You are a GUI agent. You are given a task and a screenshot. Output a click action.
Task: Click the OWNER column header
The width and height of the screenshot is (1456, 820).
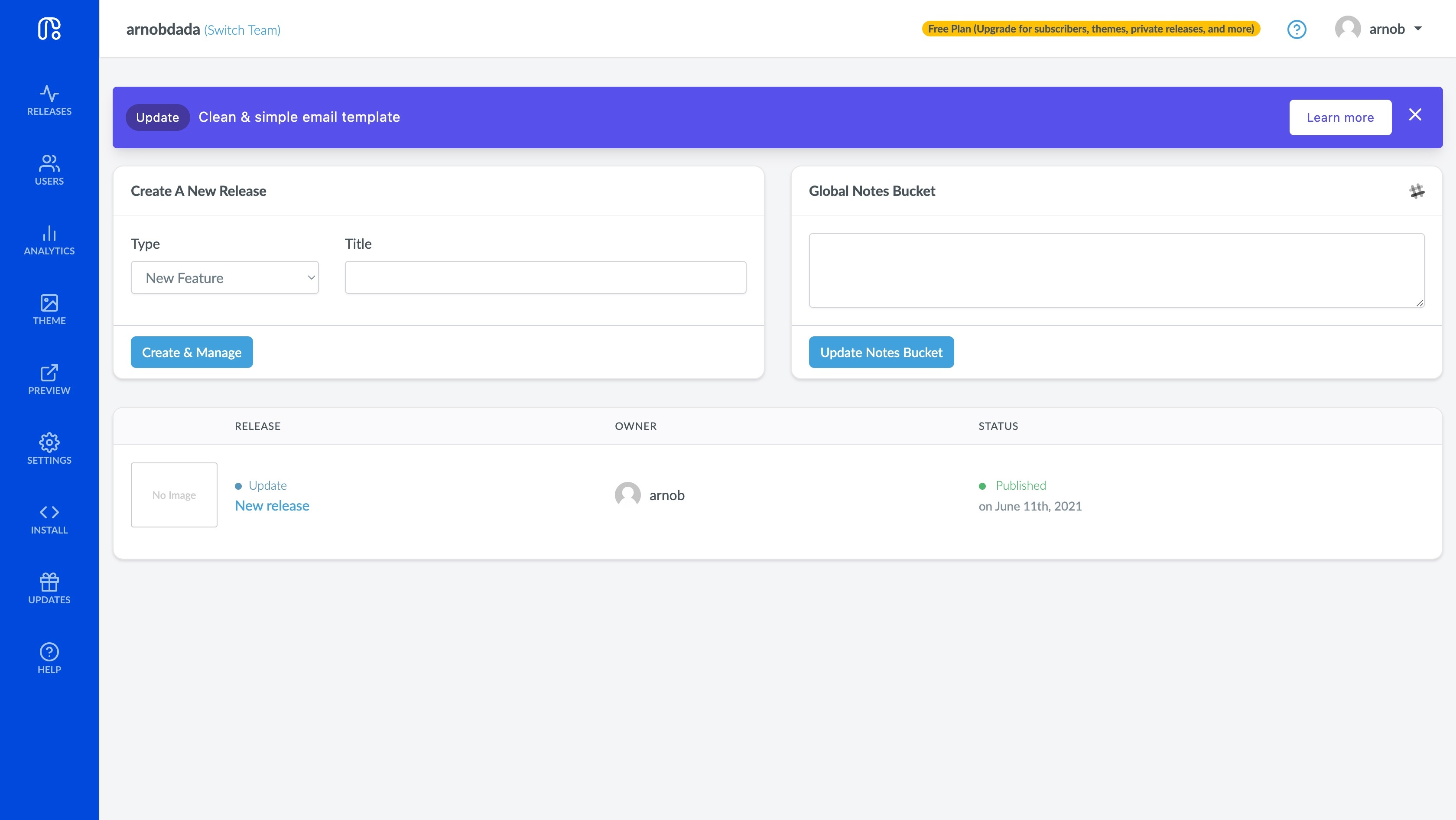tap(636, 426)
